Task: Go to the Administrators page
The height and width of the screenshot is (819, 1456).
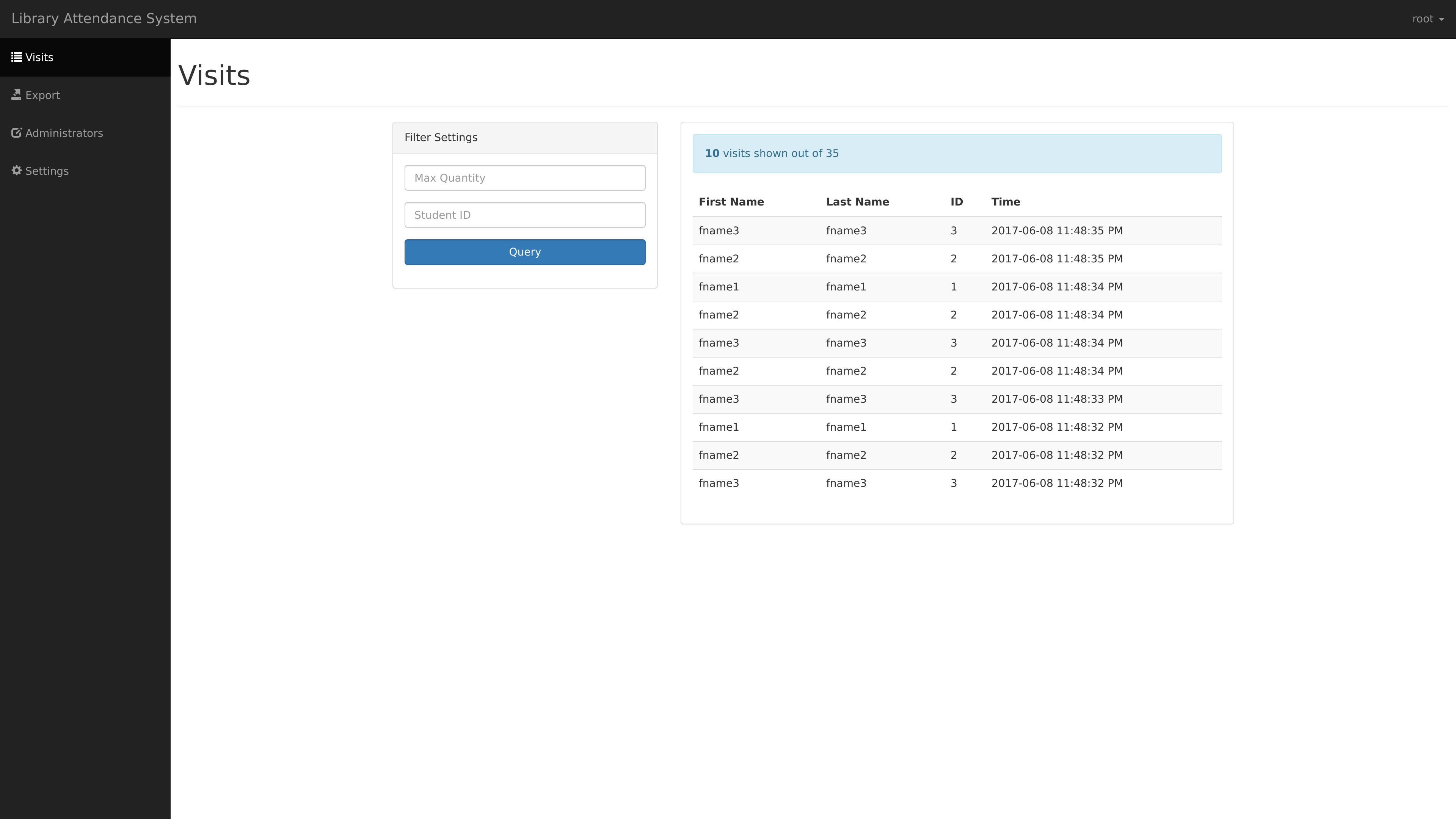Action: [x=64, y=133]
